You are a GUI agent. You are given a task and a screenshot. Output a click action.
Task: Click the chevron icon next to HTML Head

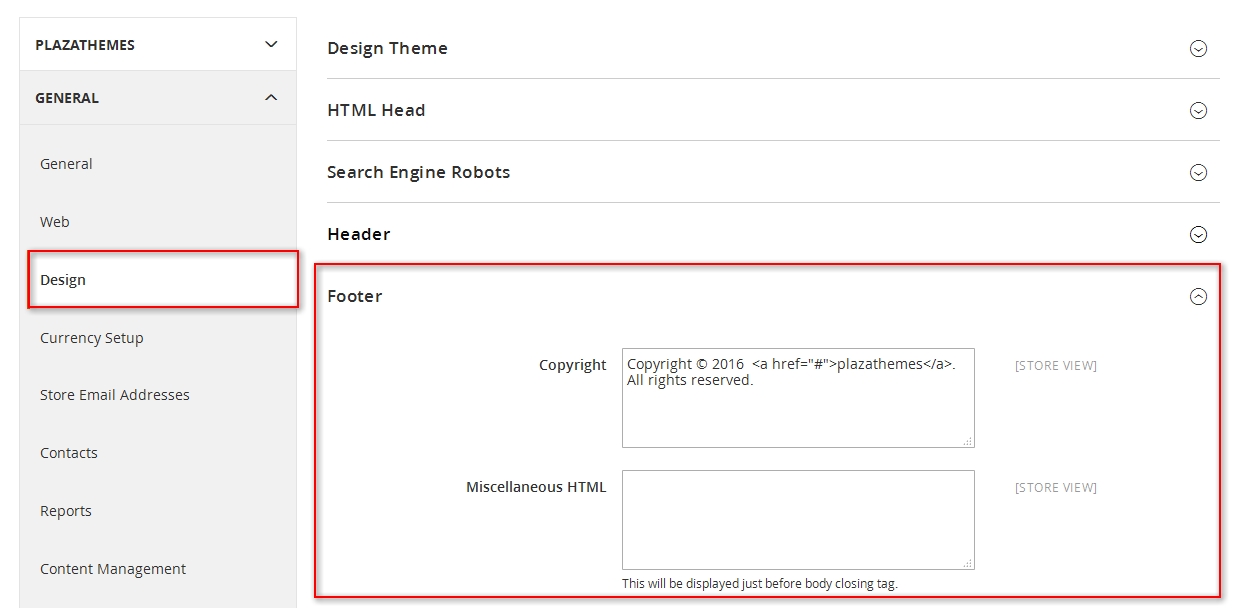1198,110
